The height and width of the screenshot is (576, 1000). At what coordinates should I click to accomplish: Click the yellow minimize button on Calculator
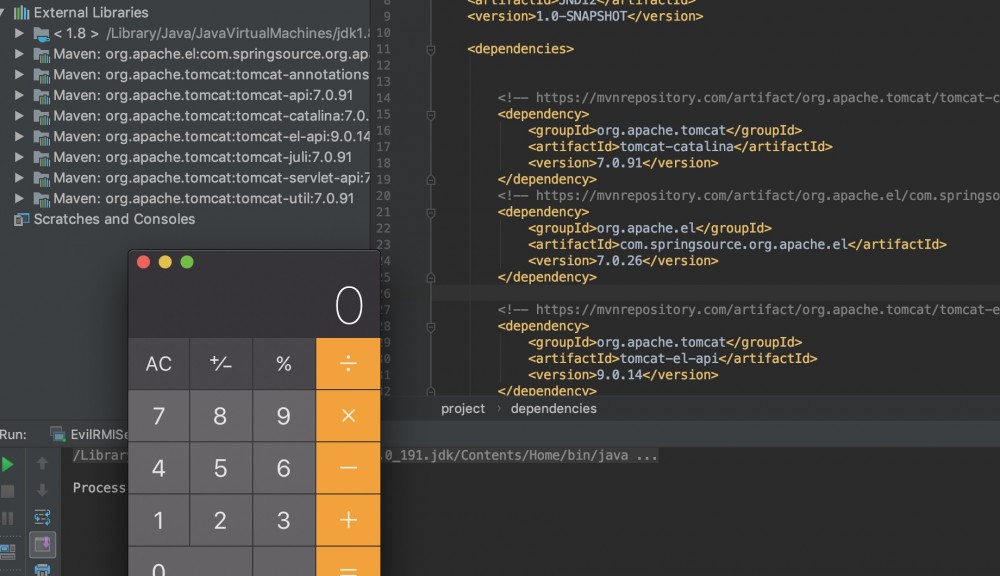[x=165, y=262]
